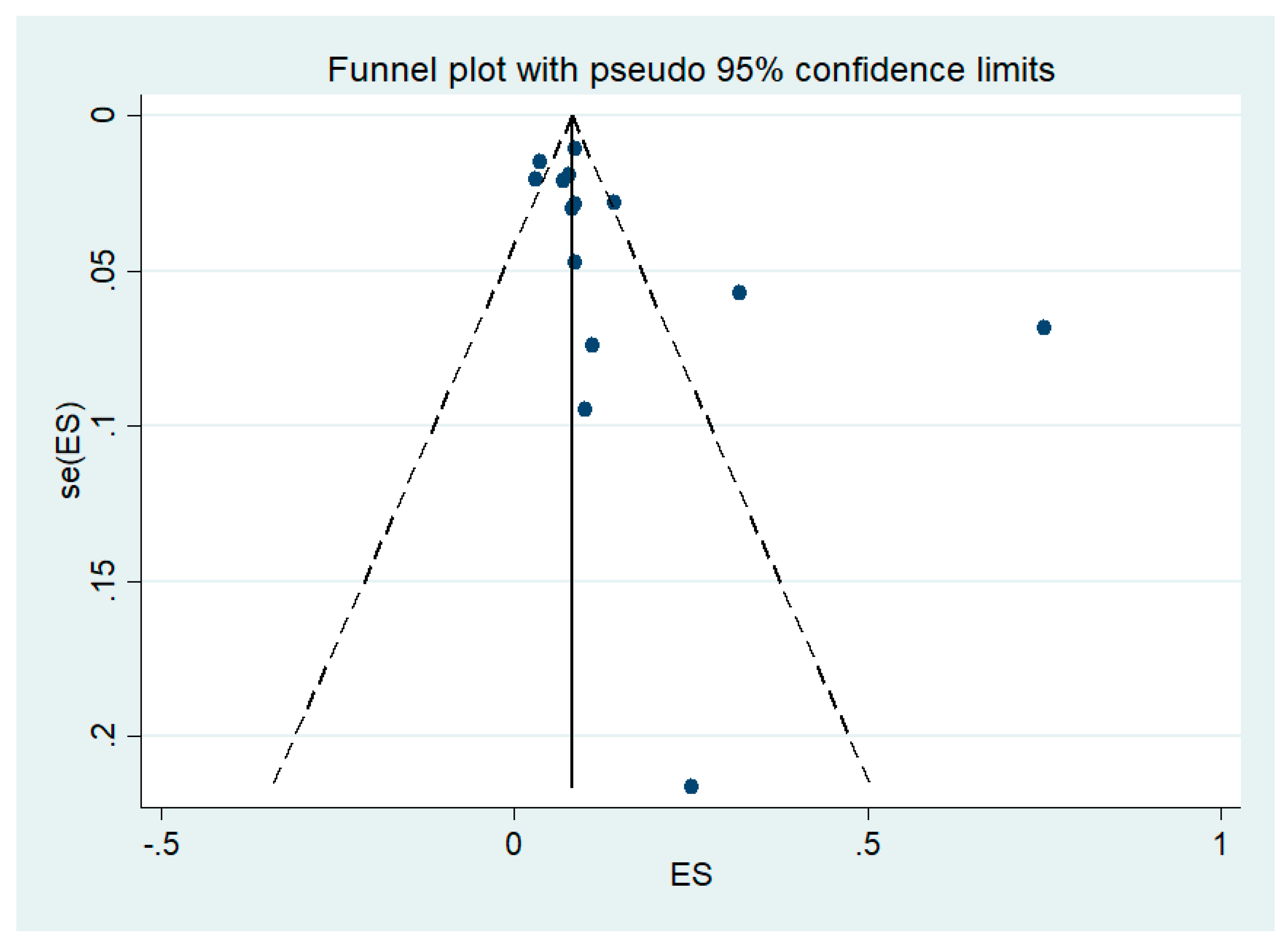
Task: Select the data point just below the .05 gridline
Action: tap(739, 293)
